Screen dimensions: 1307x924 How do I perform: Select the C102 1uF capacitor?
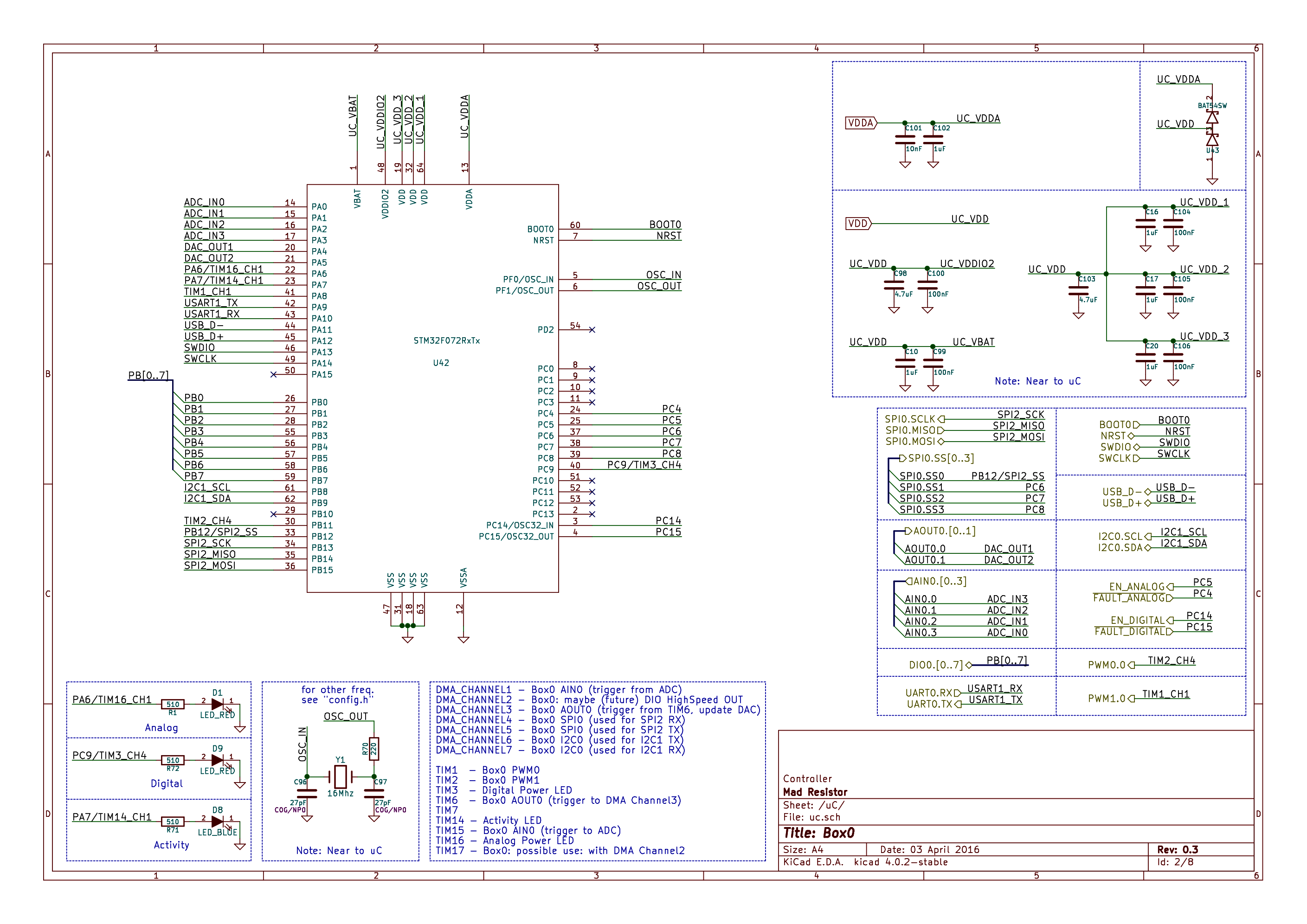click(933, 140)
